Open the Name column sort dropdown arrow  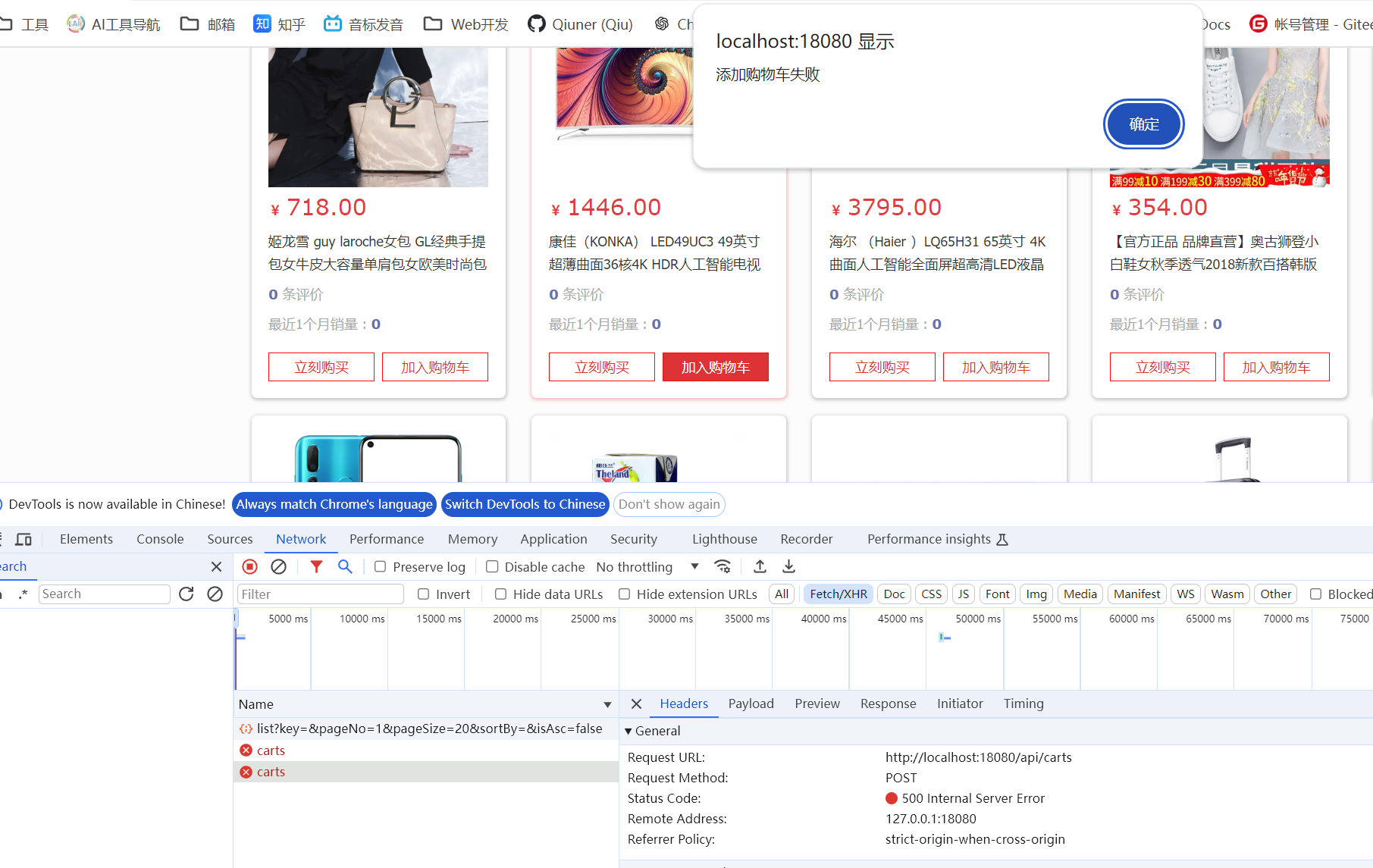click(607, 704)
